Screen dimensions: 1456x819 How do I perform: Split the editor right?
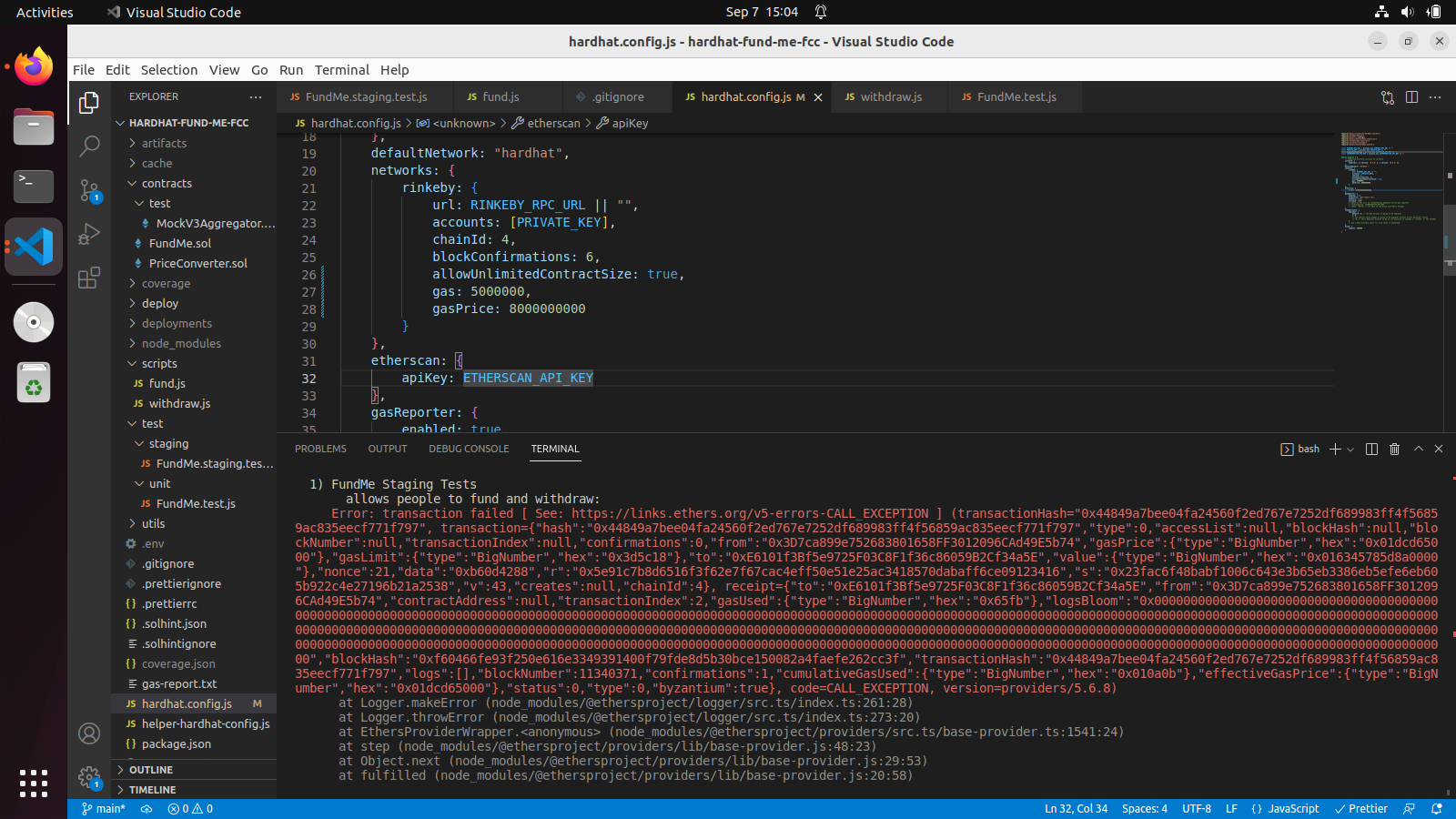pyautogui.click(x=1411, y=96)
